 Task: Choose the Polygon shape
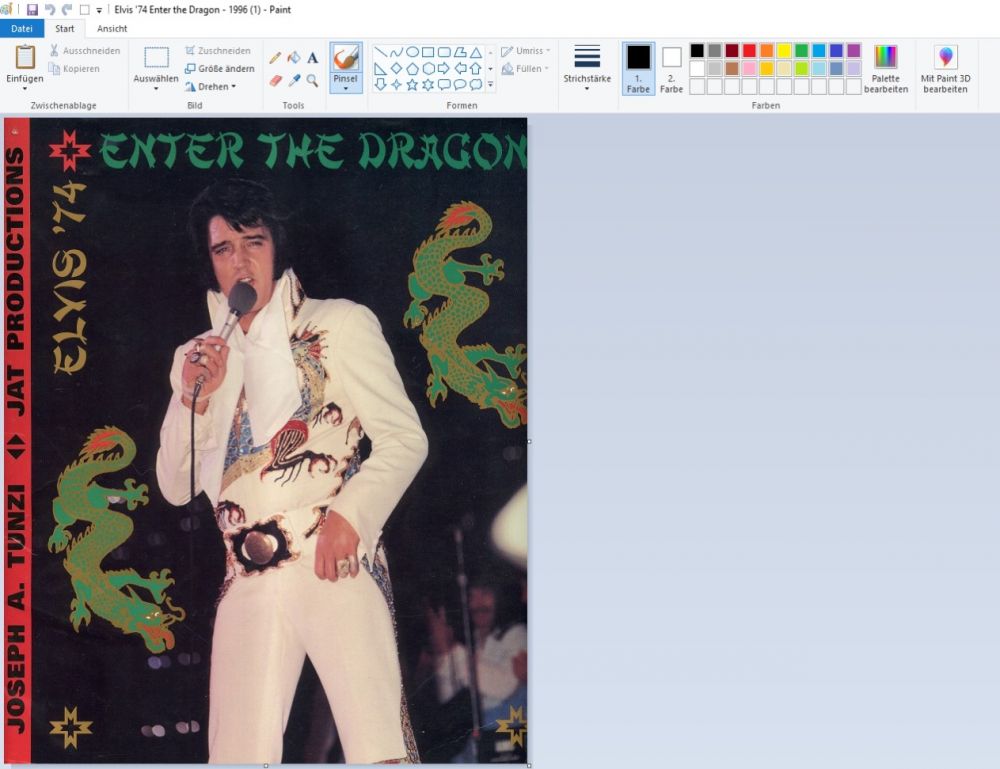pyautogui.click(x=460, y=52)
